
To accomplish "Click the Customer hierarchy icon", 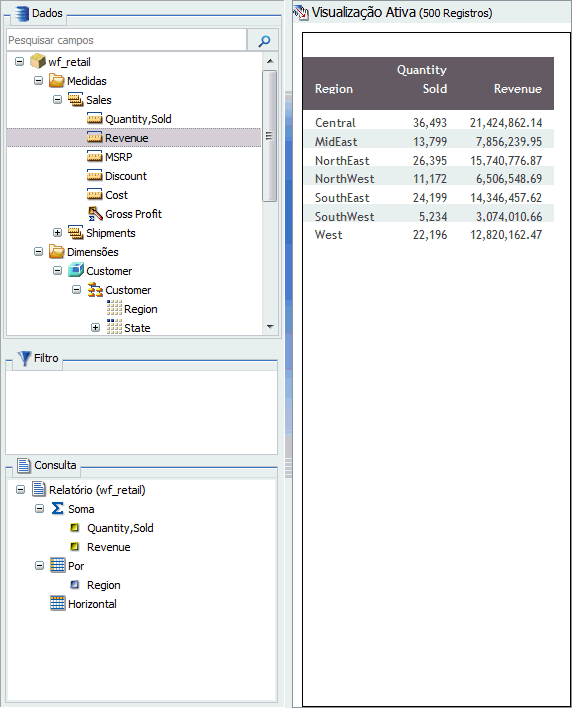I will point(95,290).
